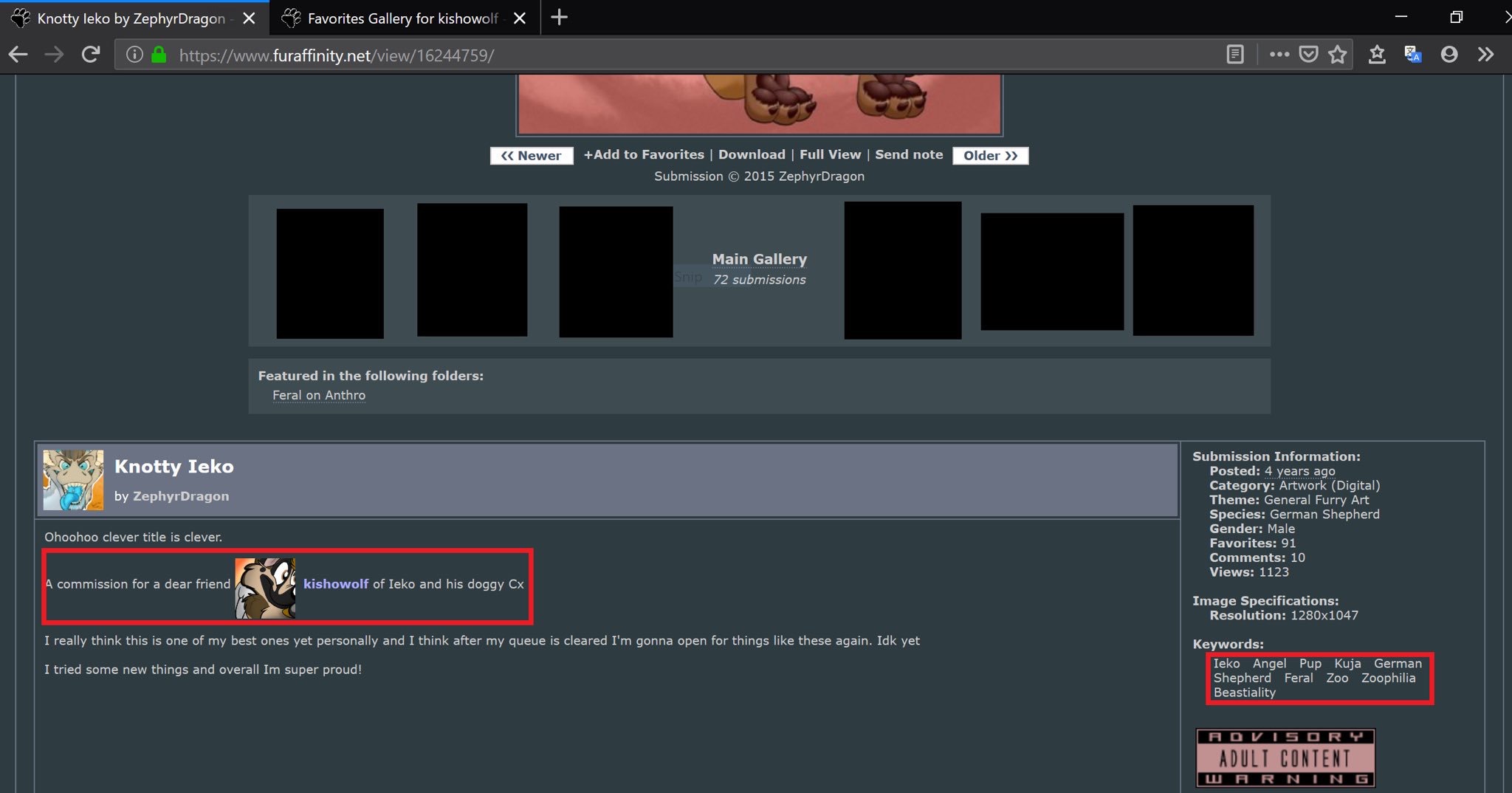Click Send note link
Screen dimensions: 1512x793
point(909,154)
